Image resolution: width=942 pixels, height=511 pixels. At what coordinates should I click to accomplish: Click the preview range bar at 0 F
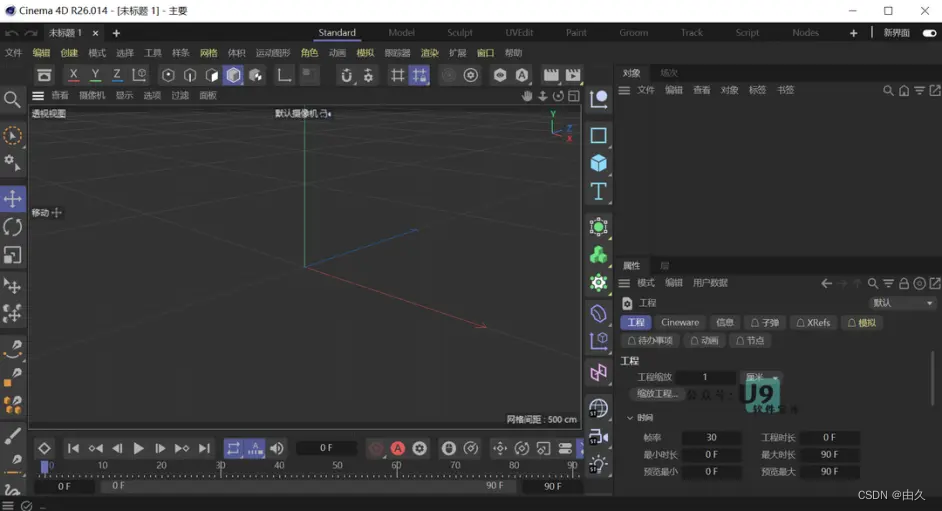[x=308, y=486]
